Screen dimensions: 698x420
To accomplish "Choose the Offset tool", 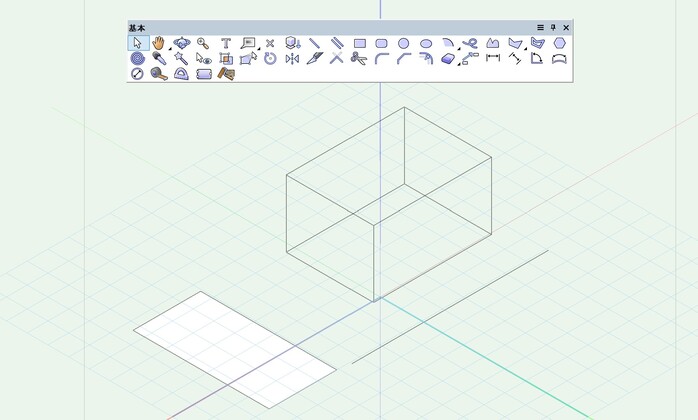I will 426,58.
